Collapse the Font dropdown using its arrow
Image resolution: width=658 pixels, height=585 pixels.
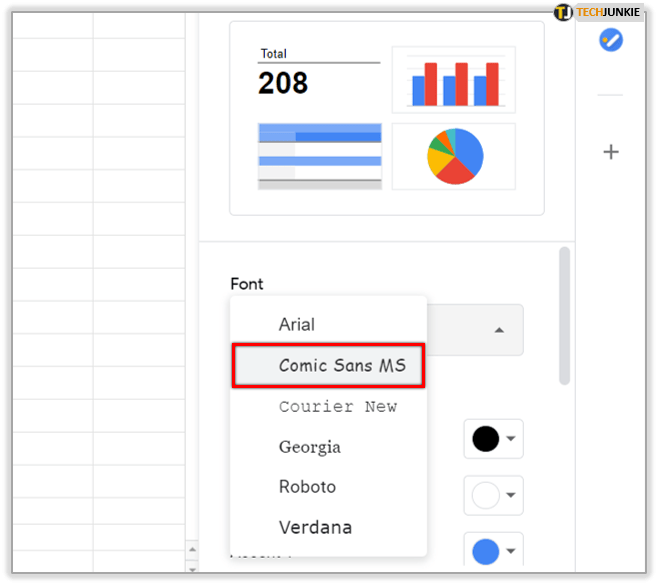pyautogui.click(x=499, y=330)
